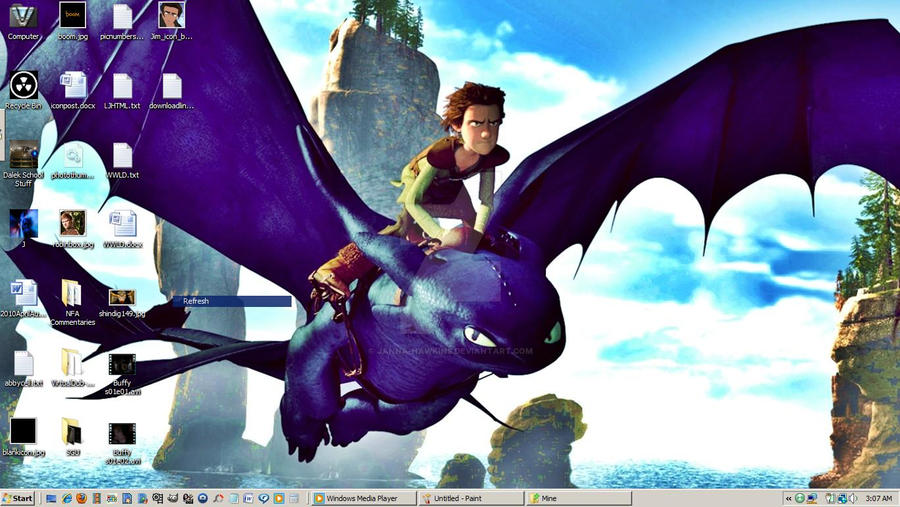
Task: Click the green circle system tray icon
Action: pyautogui.click(x=800, y=498)
